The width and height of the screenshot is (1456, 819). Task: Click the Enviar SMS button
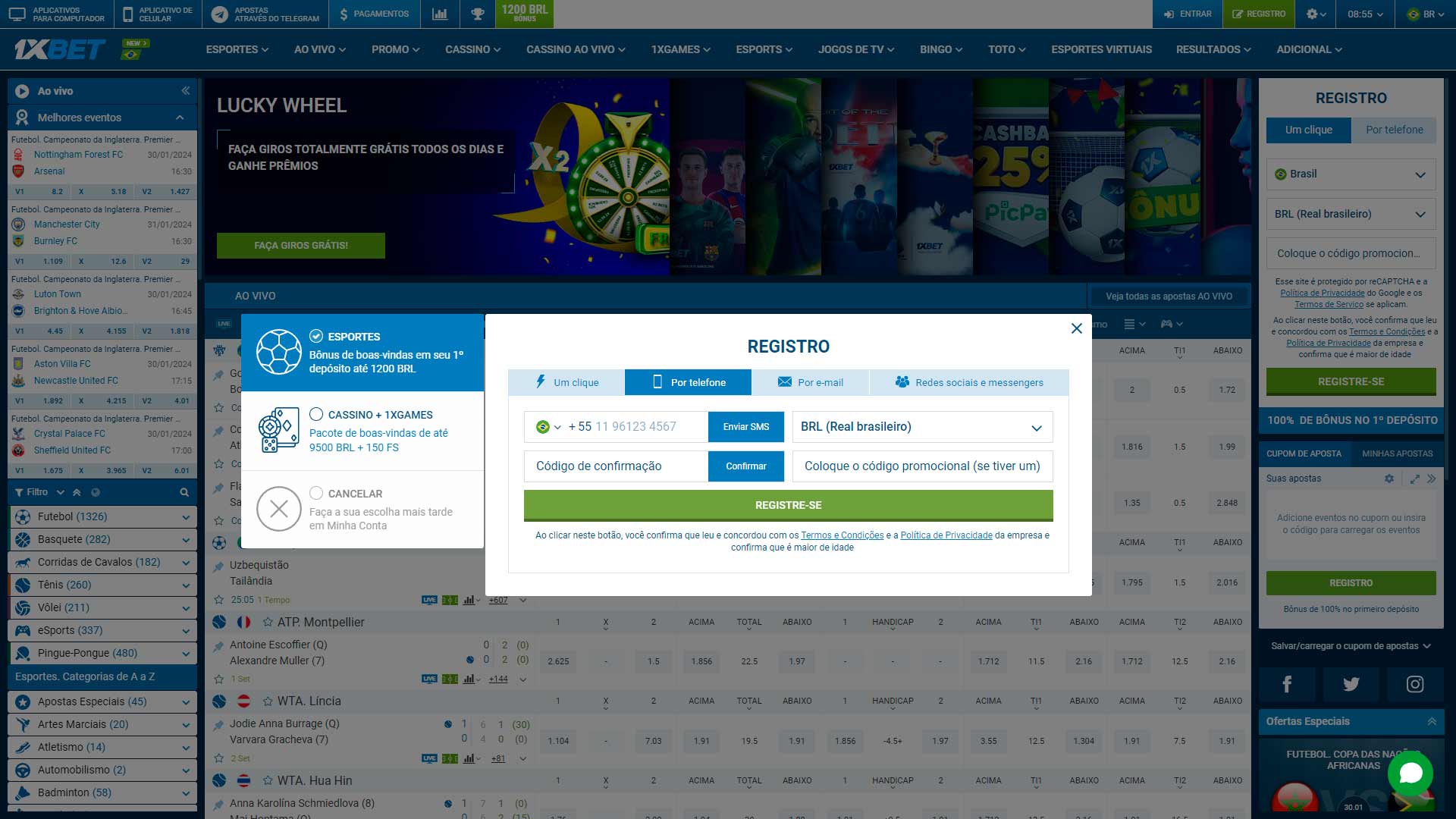click(x=745, y=427)
